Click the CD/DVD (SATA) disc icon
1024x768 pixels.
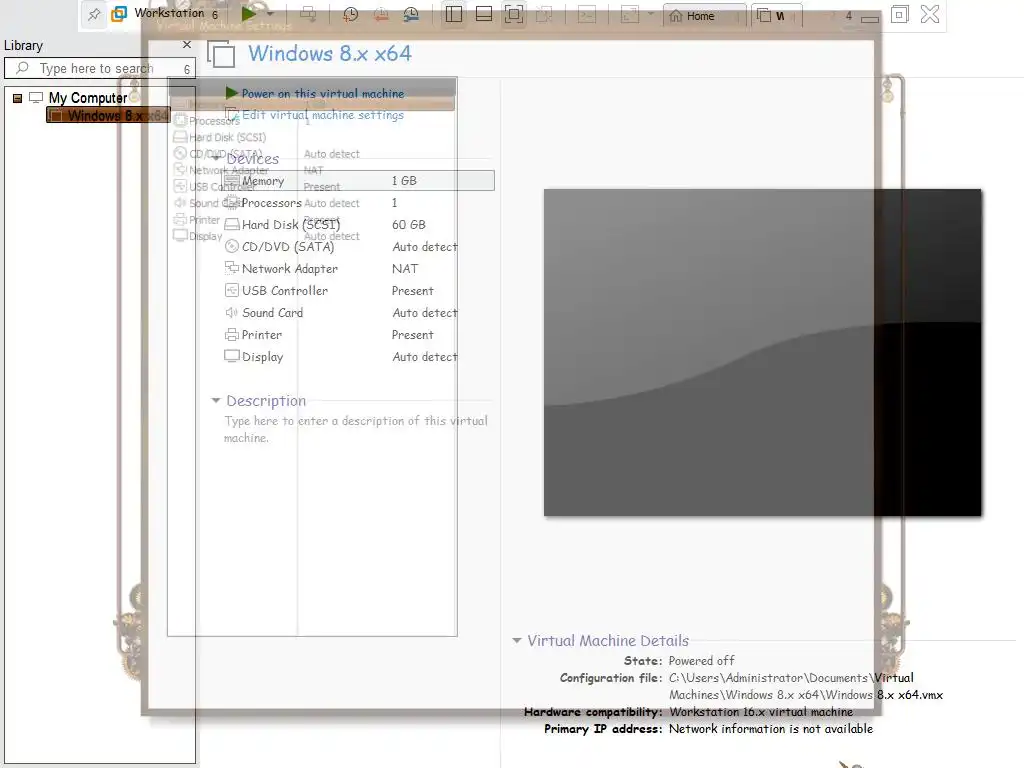232,247
